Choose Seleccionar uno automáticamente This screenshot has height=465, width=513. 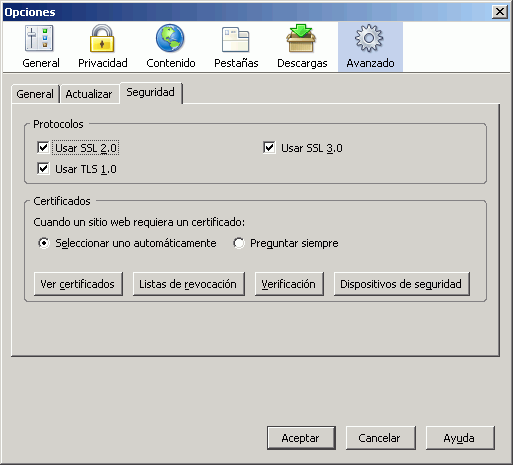click(44, 243)
